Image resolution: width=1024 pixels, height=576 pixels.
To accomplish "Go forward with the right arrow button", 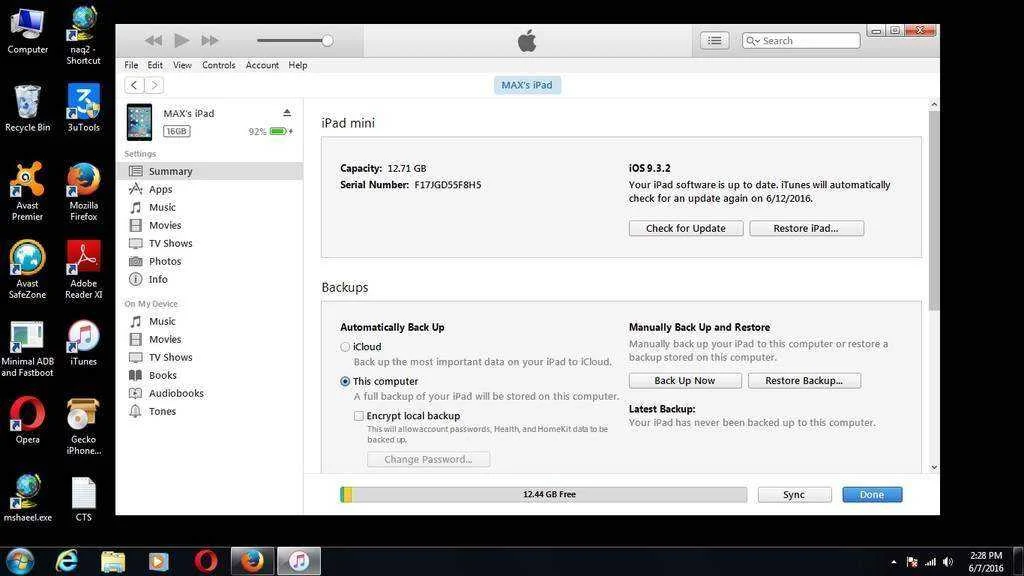I will point(154,85).
